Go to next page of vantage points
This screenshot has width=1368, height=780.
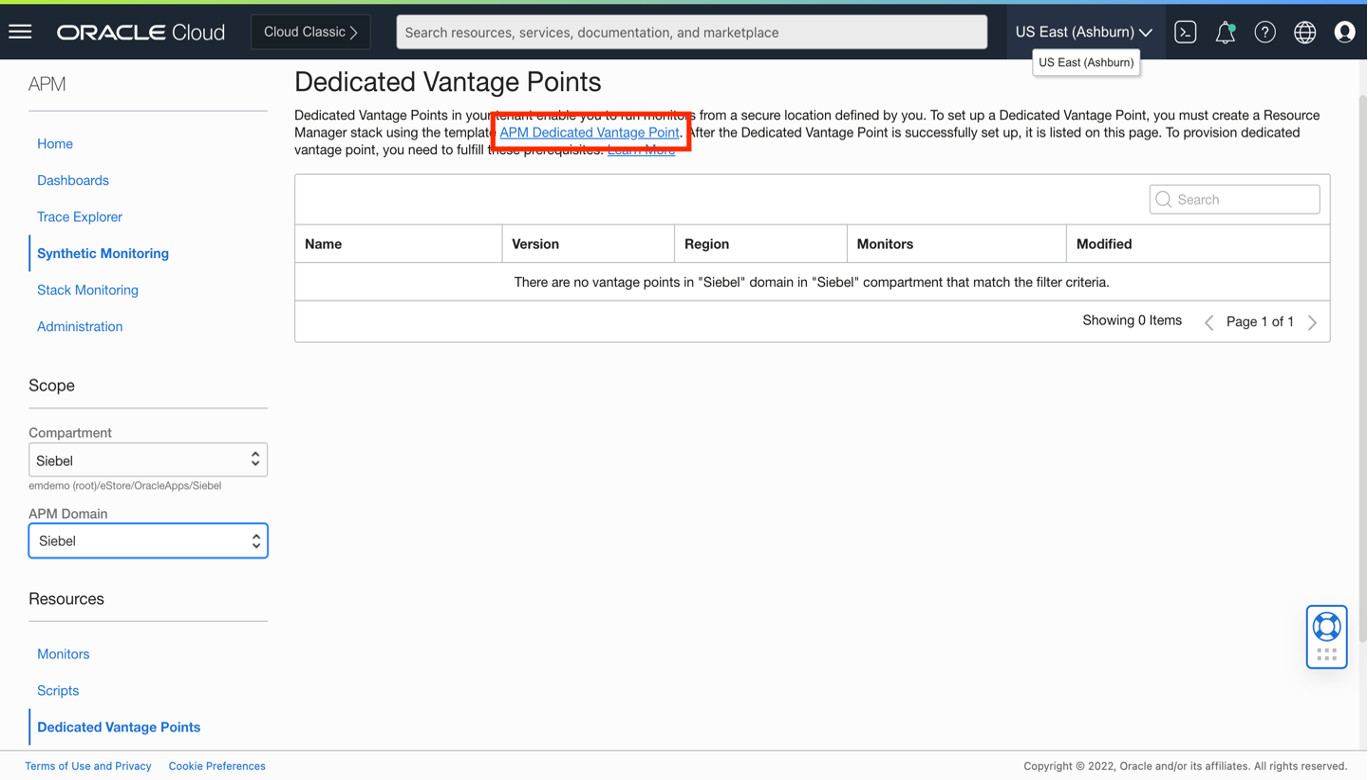click(x=1312, y=322)
